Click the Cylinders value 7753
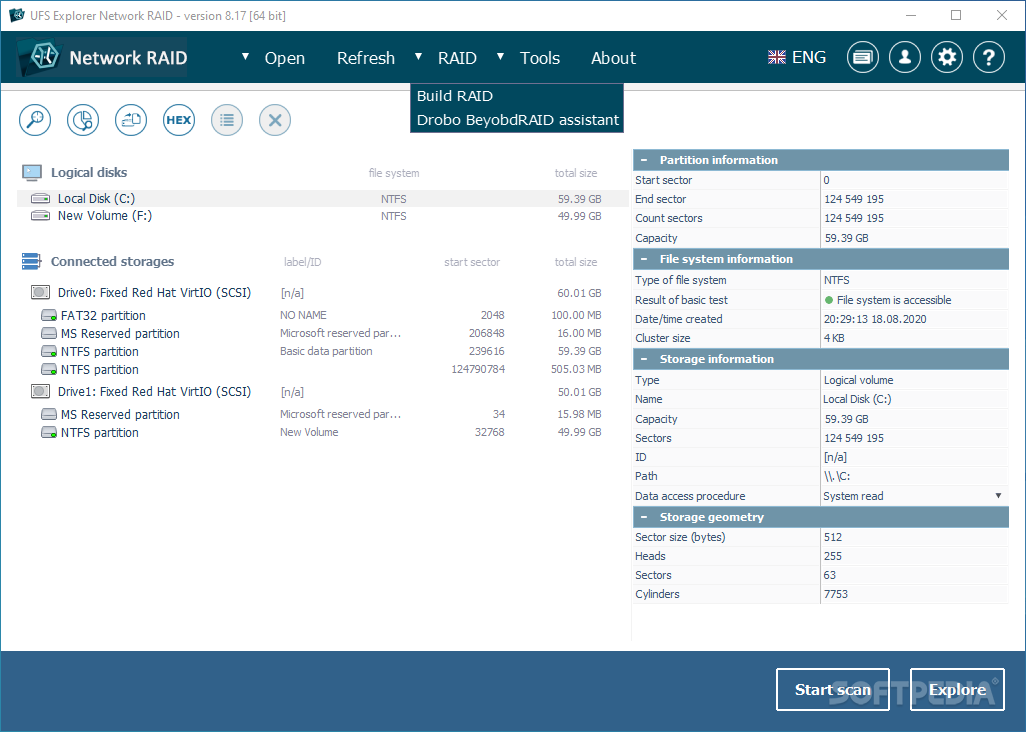Viewport: 1026px width, 732px height. [836, 594]
